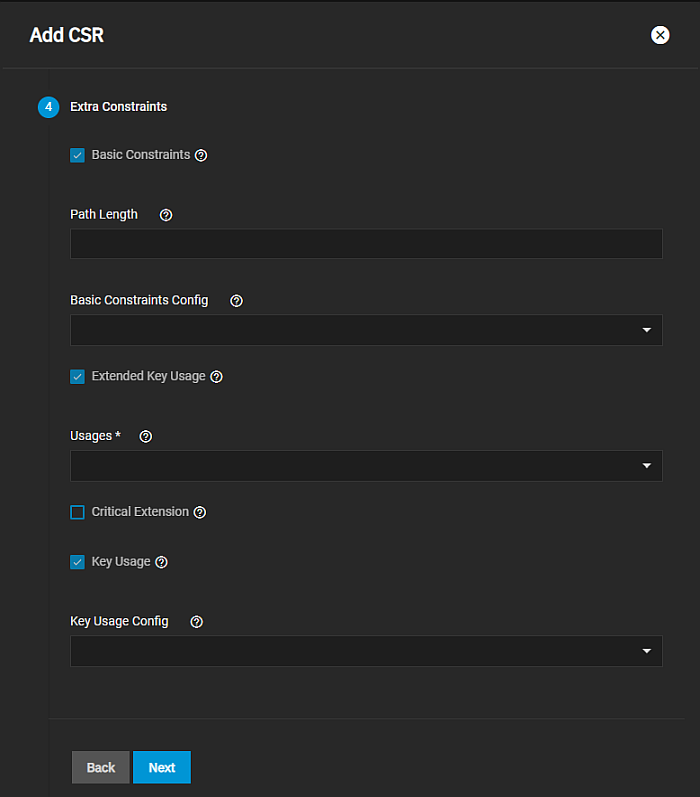The width and height of the screenshot is (700, 797).
Task: Click into the Path Length field
Action: coord(366,244)
